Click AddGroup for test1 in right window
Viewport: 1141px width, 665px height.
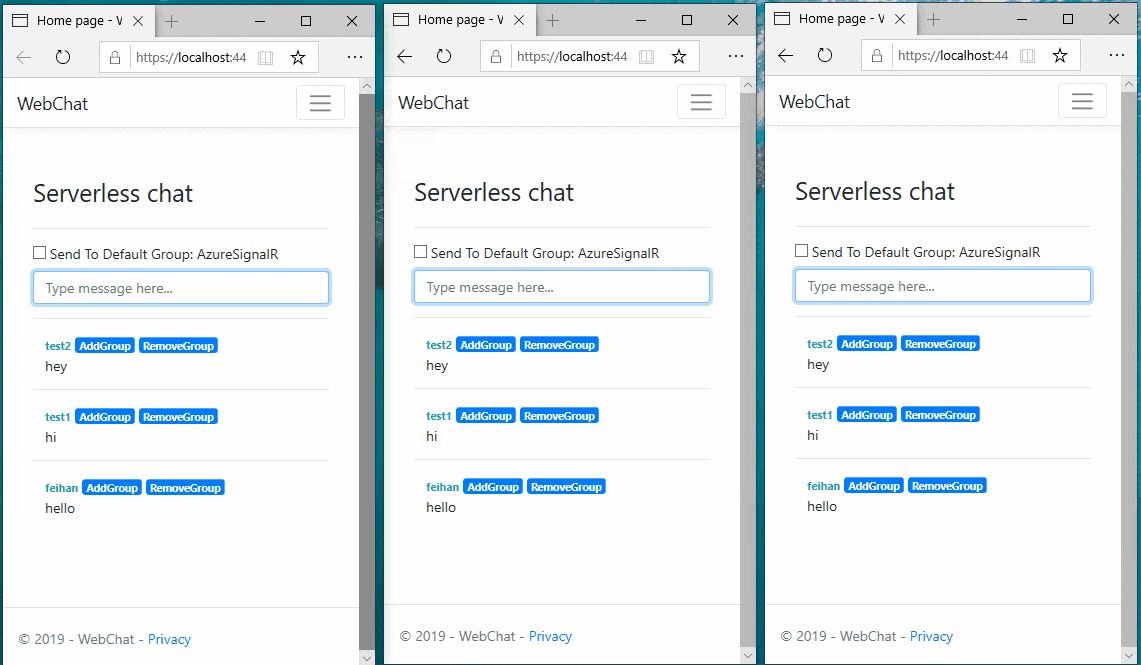click(867, 415)
